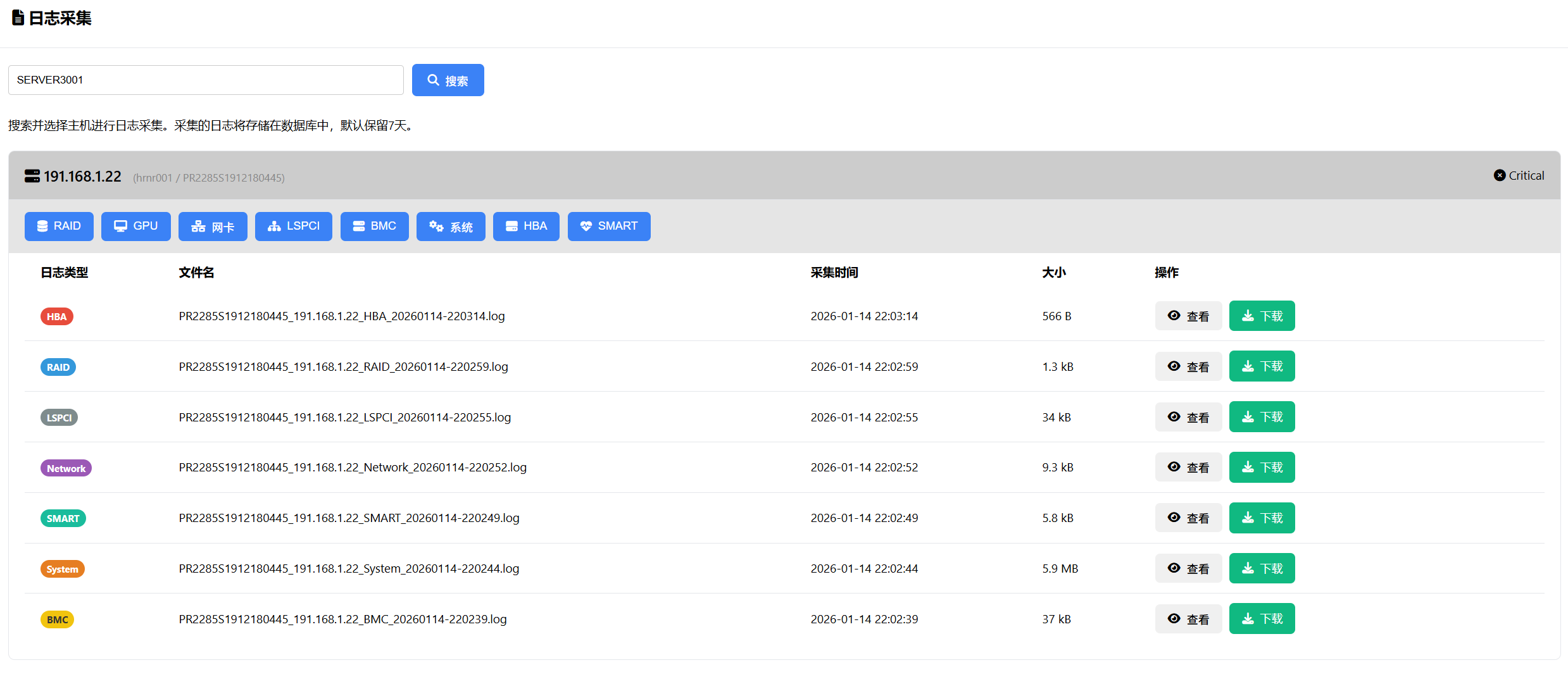Click the HBA collection button
The image size is (1568, 684).
click(526, 227)
